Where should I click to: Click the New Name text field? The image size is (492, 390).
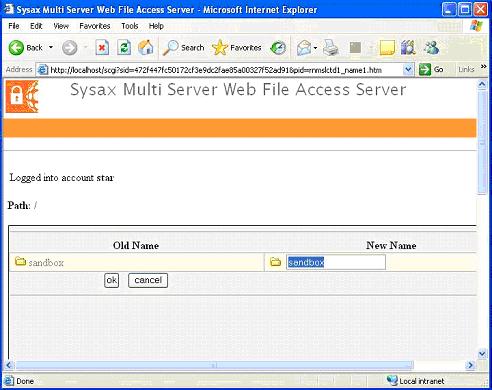tap(336, 262)
